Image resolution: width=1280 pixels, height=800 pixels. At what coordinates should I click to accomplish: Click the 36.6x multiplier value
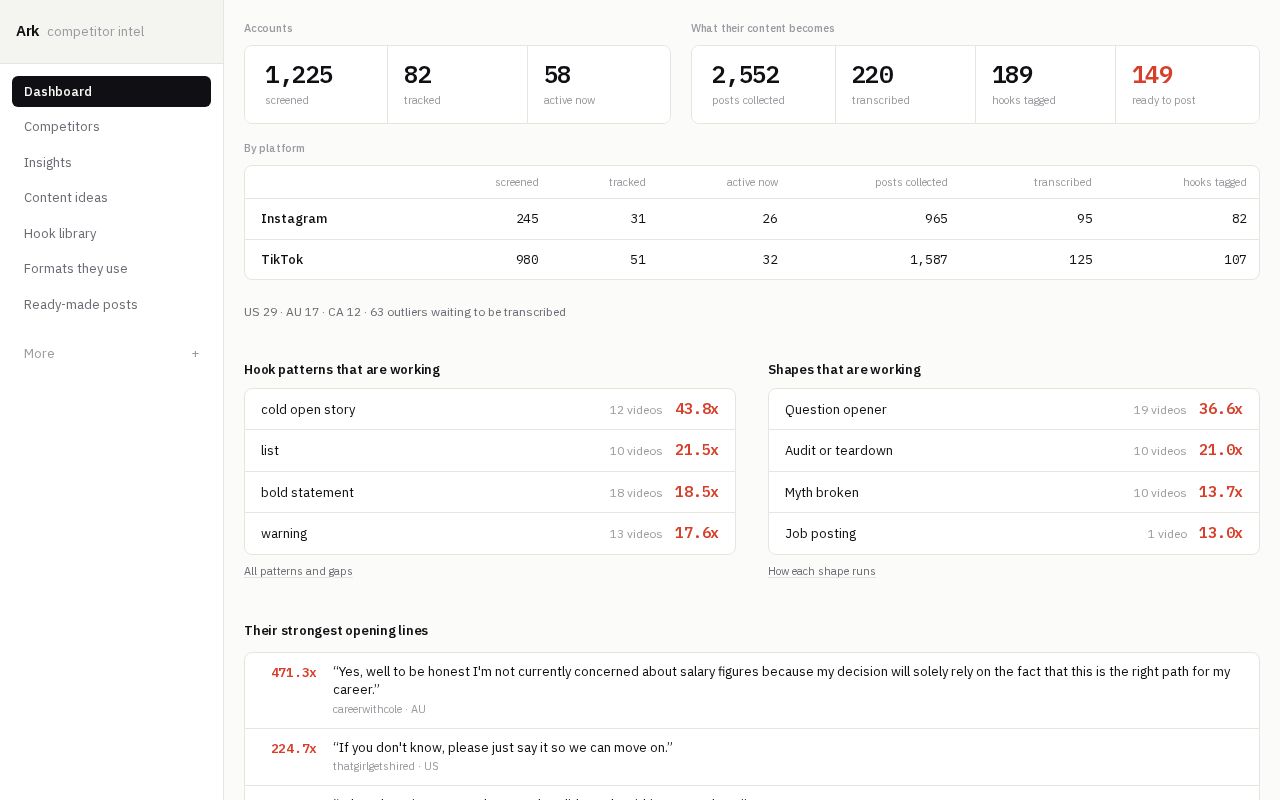(x=1221, y=409)
